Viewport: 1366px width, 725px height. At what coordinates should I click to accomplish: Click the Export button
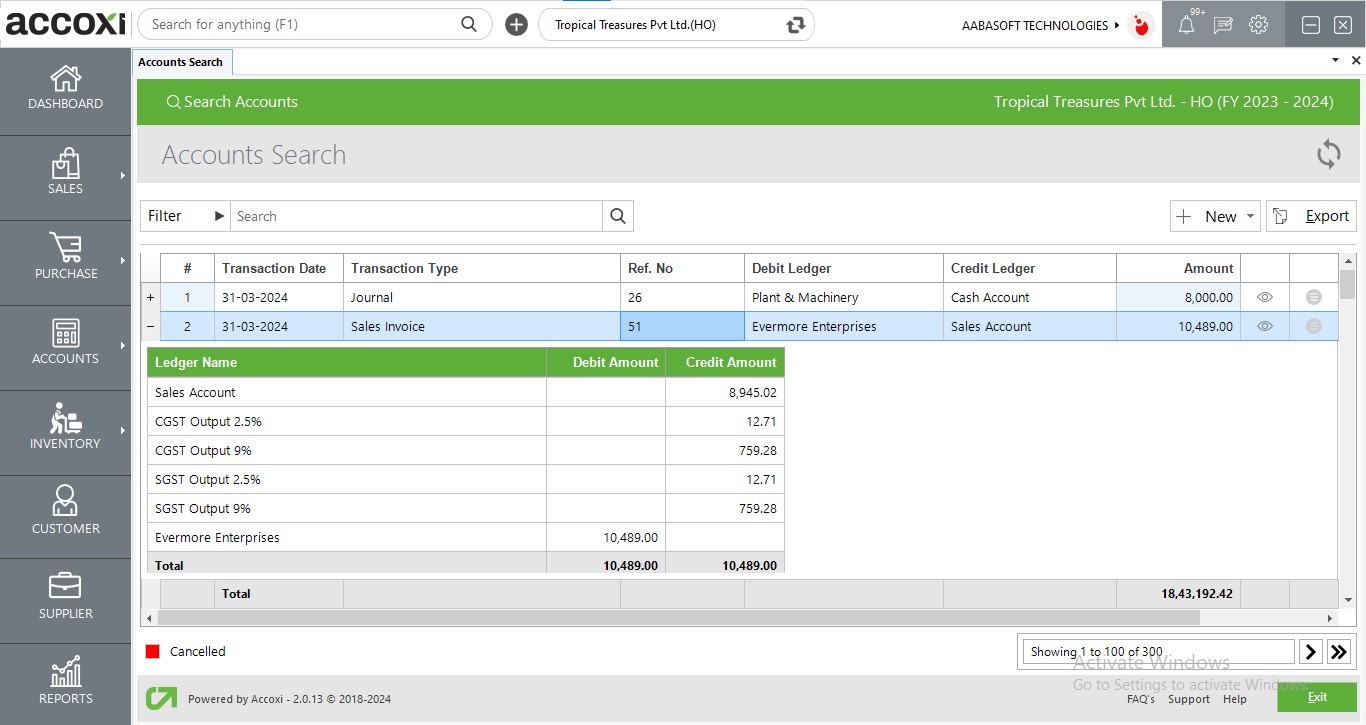(1311, 216)
